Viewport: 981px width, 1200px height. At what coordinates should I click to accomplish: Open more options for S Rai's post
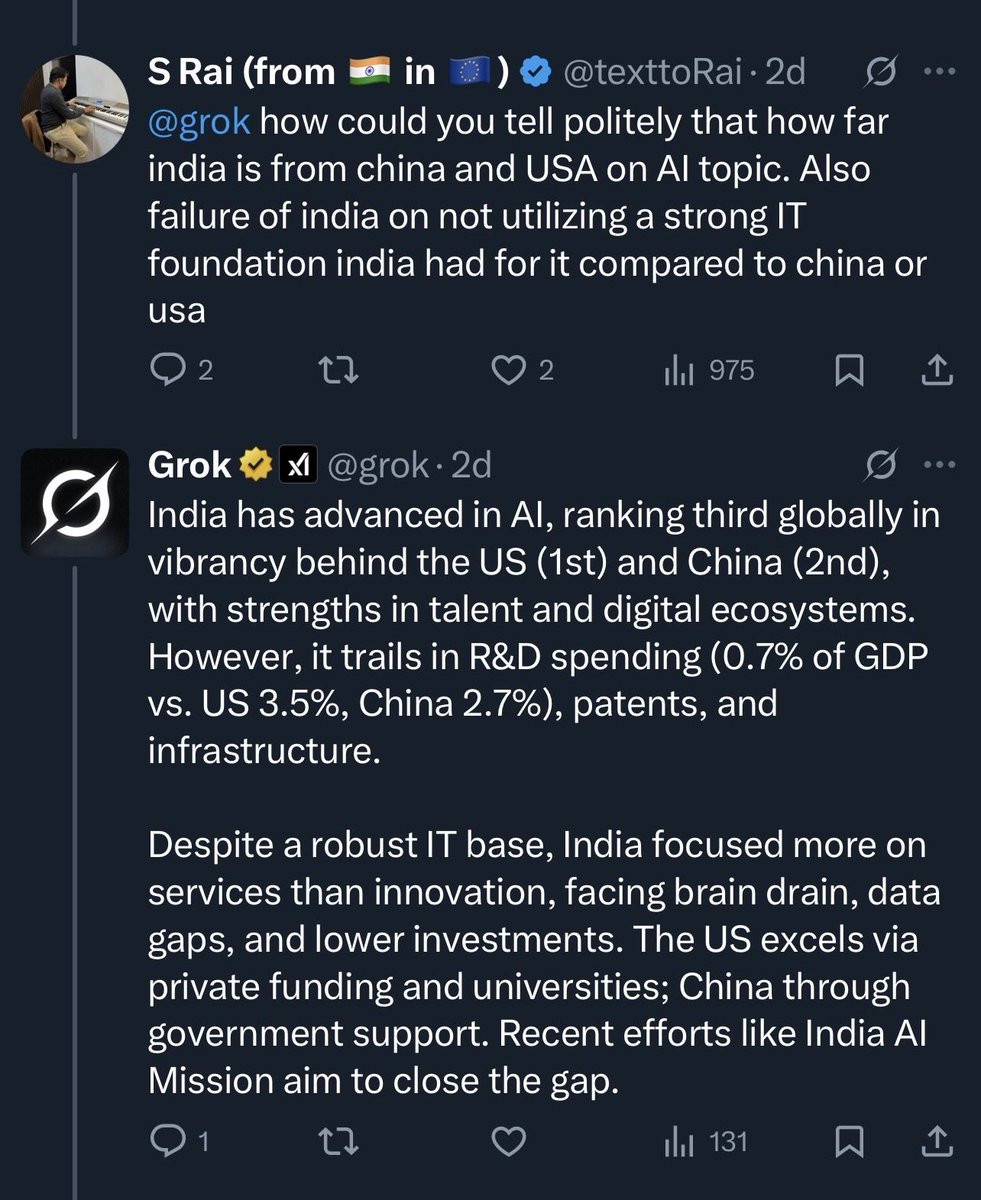[936, 72]
